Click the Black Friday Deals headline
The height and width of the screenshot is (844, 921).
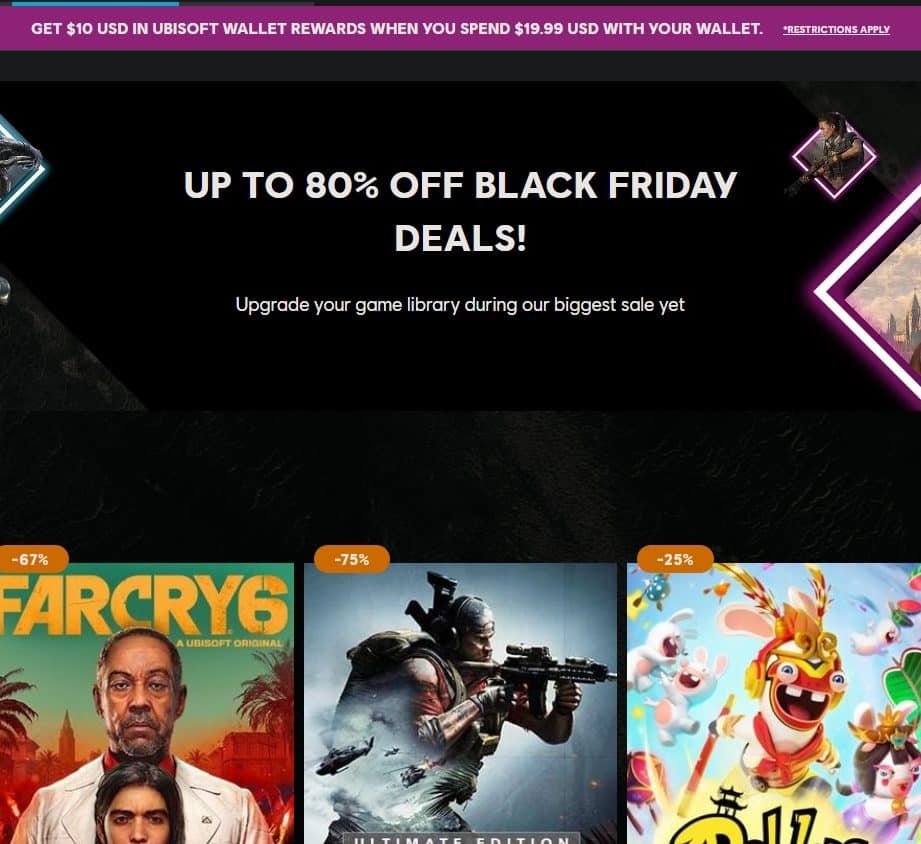point(460,211)
